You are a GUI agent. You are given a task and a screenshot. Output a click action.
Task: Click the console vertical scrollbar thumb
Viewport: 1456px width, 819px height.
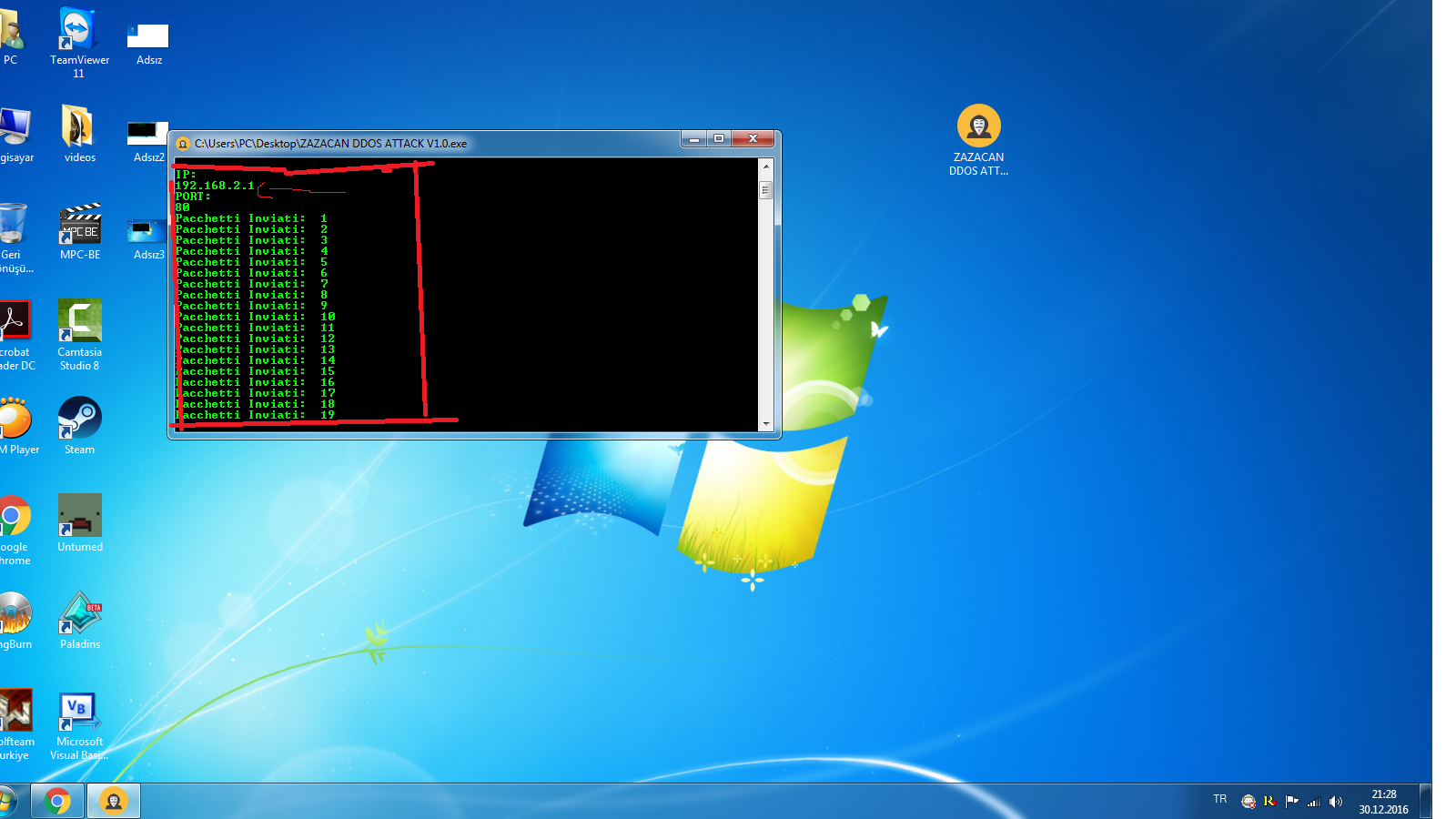pos(765,190)
